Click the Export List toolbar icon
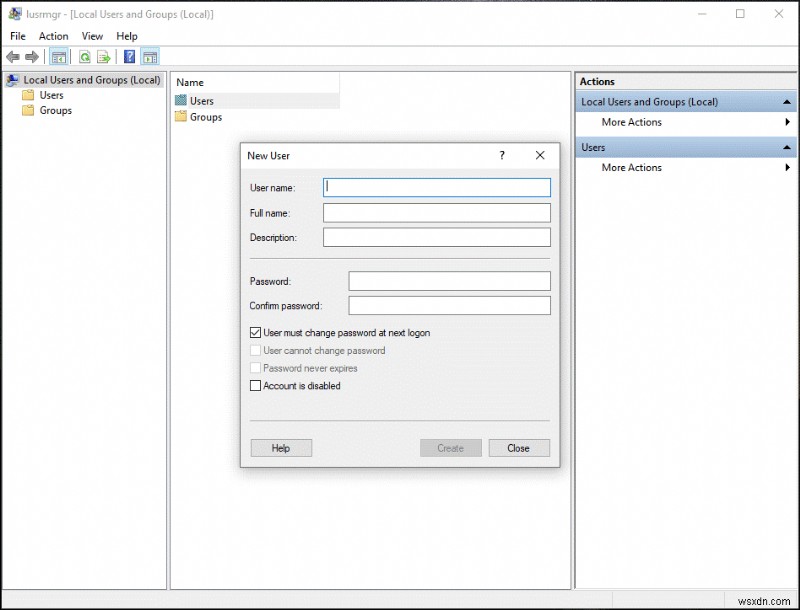 tap(104, 57)
